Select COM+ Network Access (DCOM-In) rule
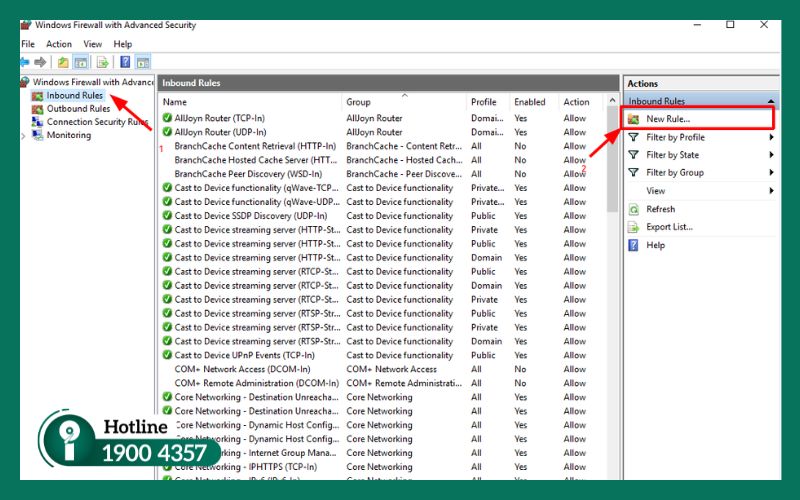Viewport: 800px width, 500px height. coord(242,369)
